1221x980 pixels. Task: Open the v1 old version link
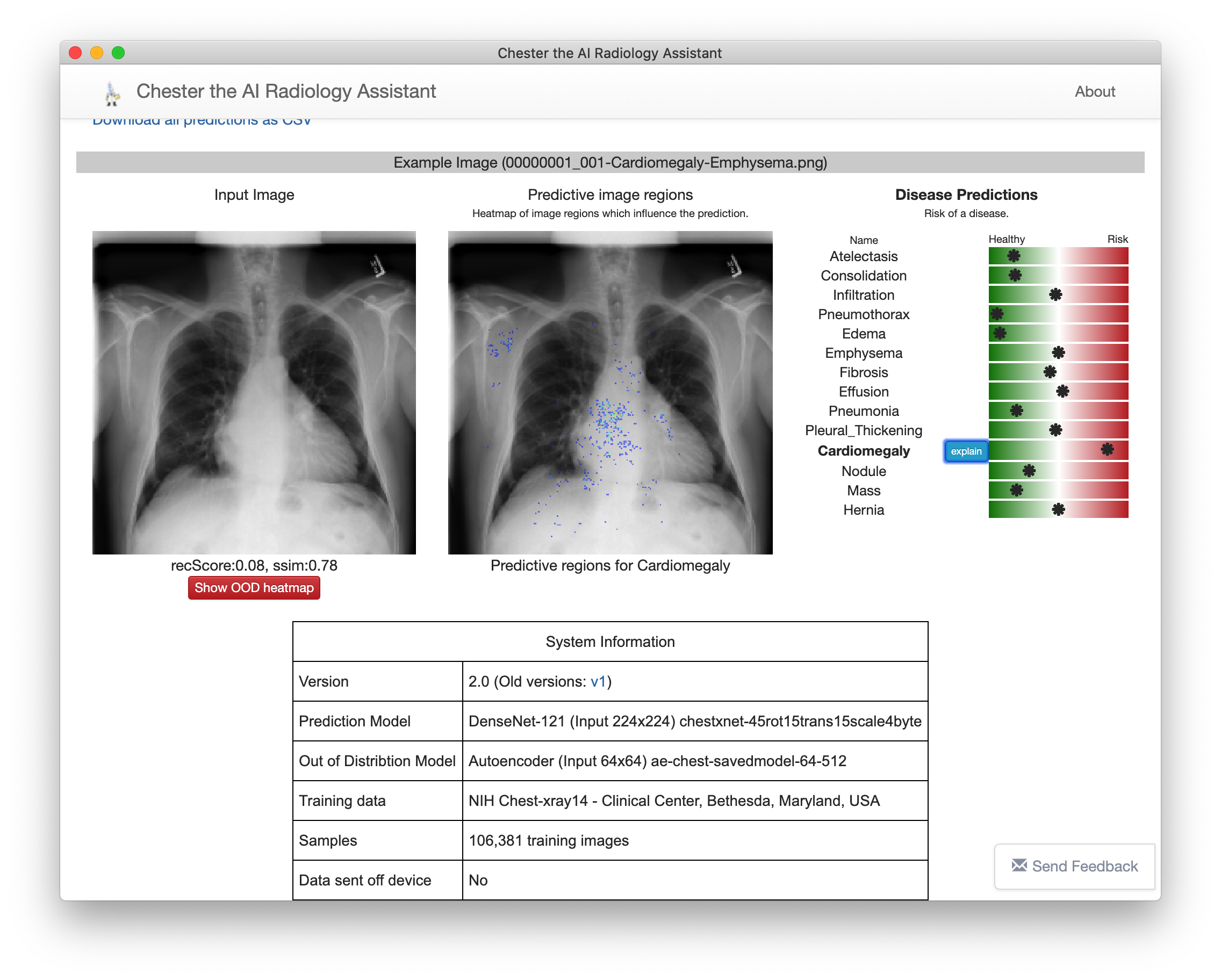click(598, 682)
